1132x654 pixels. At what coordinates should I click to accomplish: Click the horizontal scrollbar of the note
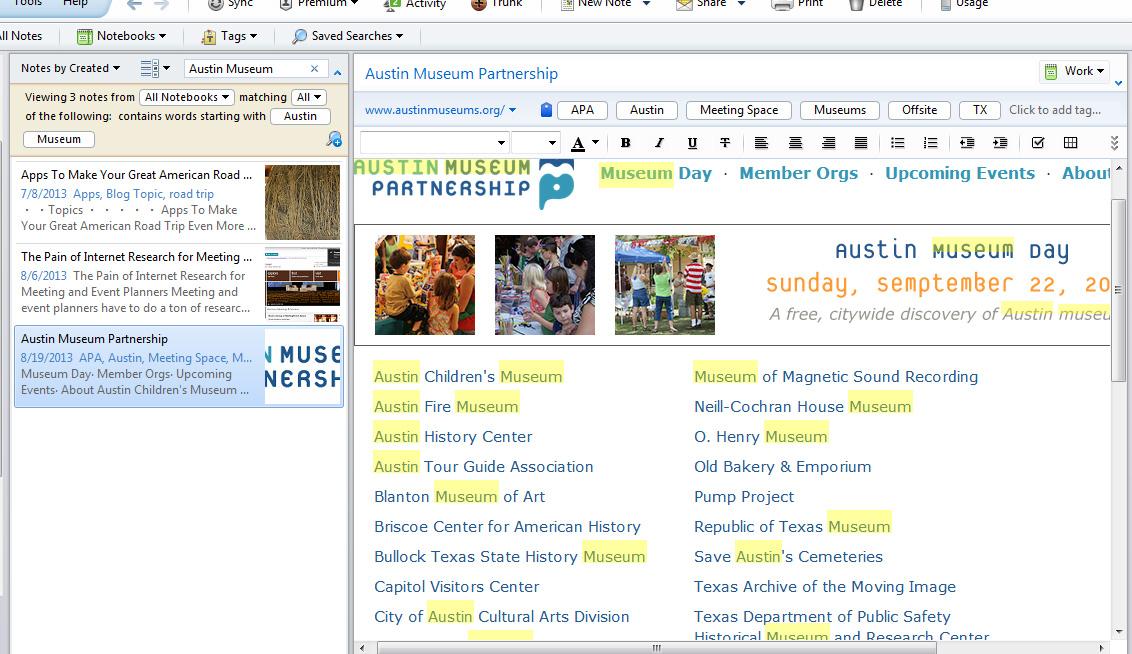[656, 648]
